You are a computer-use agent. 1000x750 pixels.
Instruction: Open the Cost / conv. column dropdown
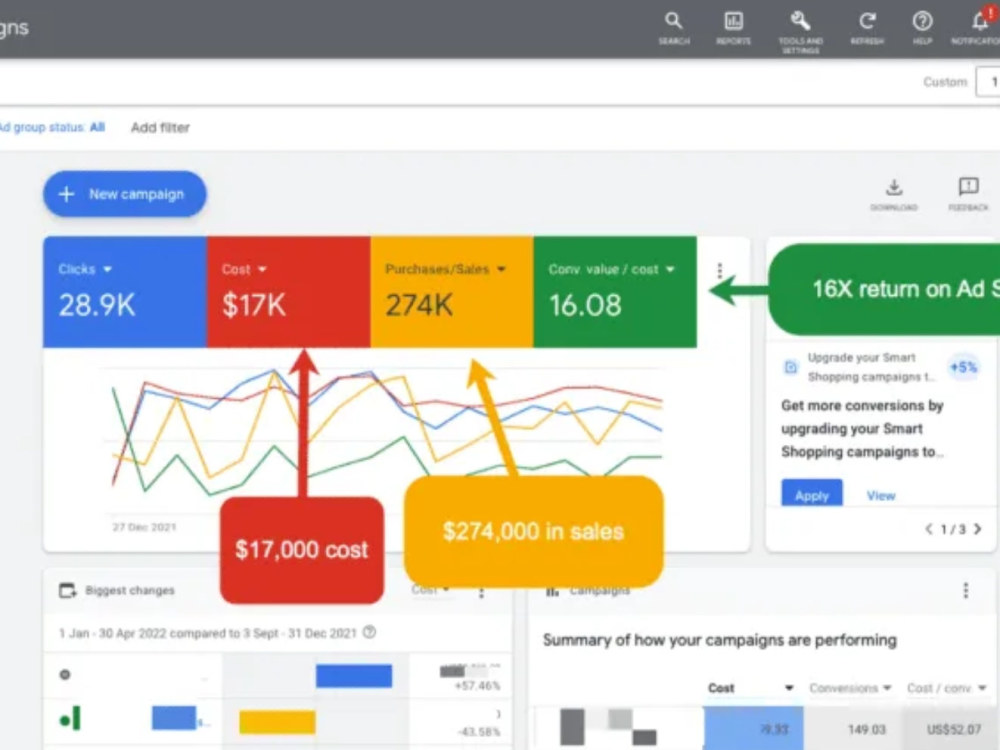point(982,688)
